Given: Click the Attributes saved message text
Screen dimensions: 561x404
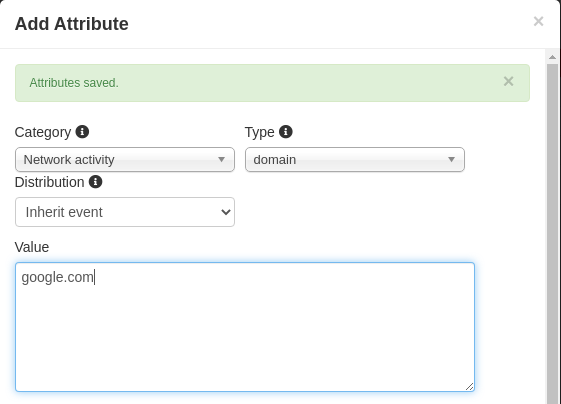Looking at the screenshot, I should coord(74,83).
